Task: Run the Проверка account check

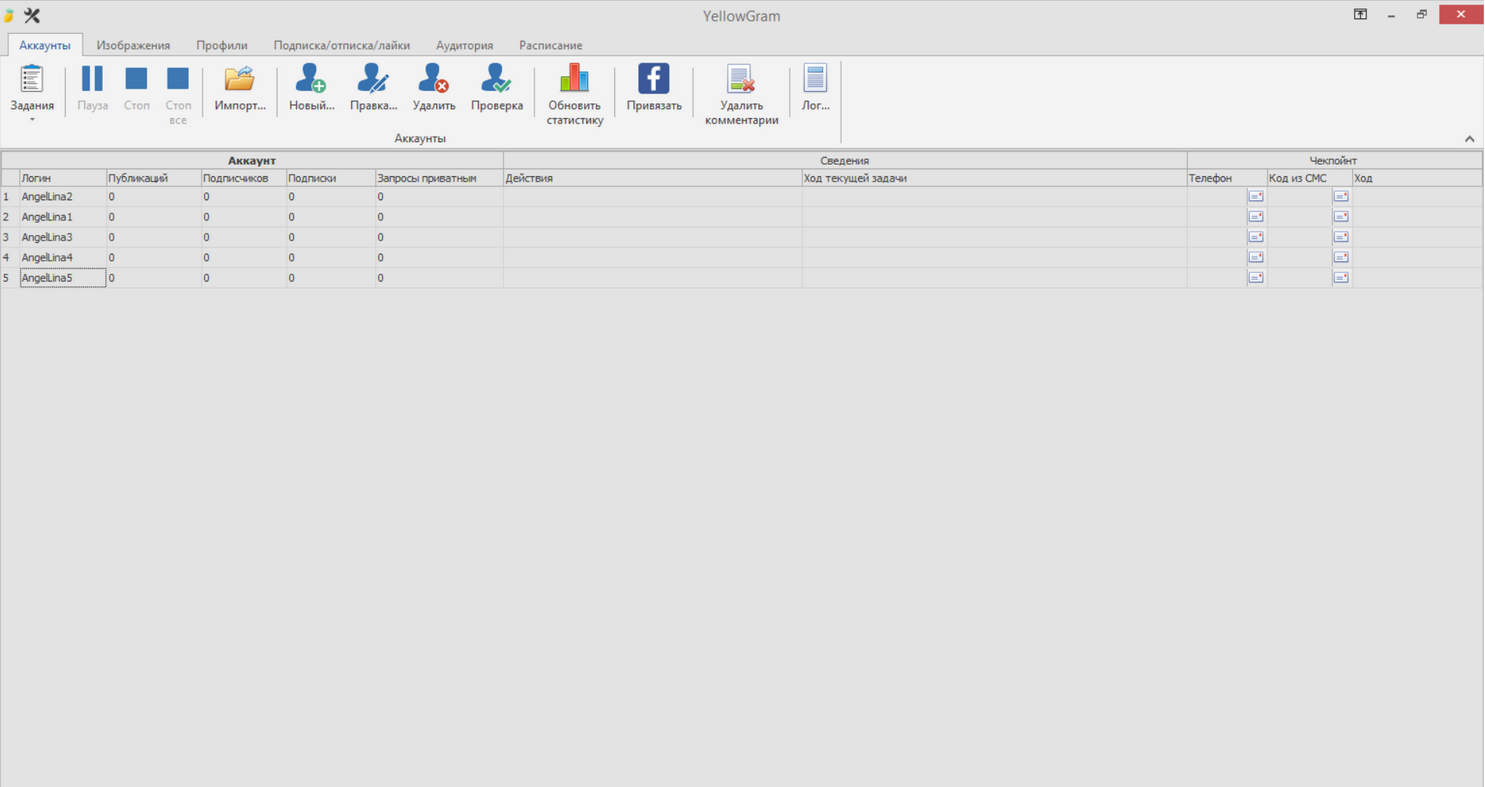Action: tap(497, 89)
